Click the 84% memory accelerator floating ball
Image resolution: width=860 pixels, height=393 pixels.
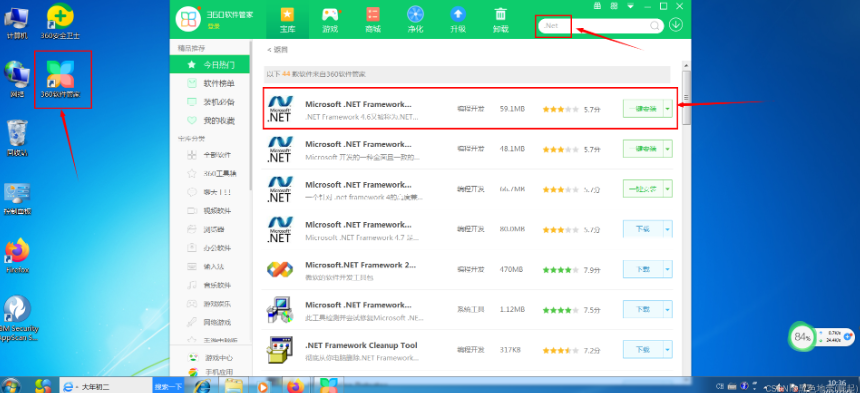click(x=802, y=337)
